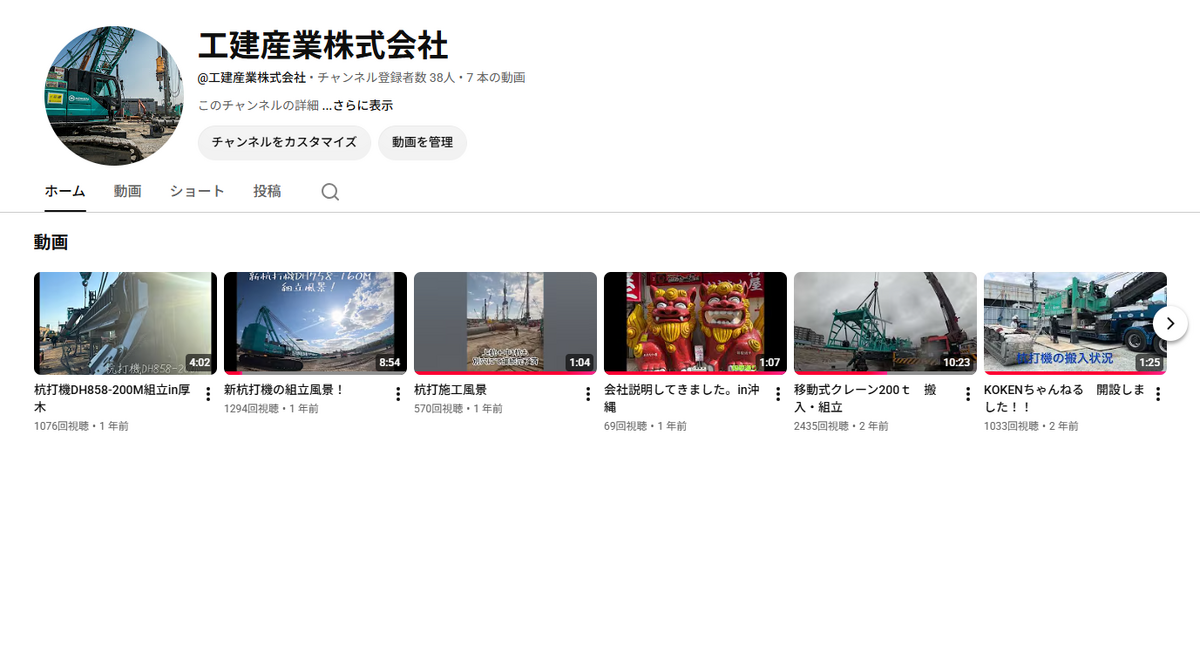Open more options for KOKENちゃんねる 開設しました video
The height and width of the screenshot is (646, 1200).
coord(1158,394)
